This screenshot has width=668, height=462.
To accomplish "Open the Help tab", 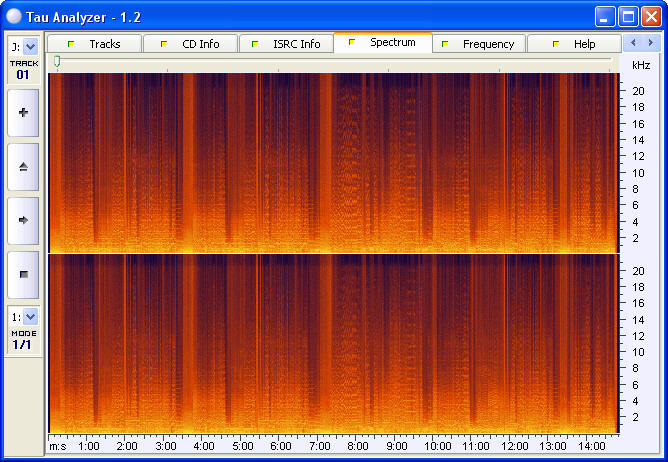I will (x=574, y=44).
